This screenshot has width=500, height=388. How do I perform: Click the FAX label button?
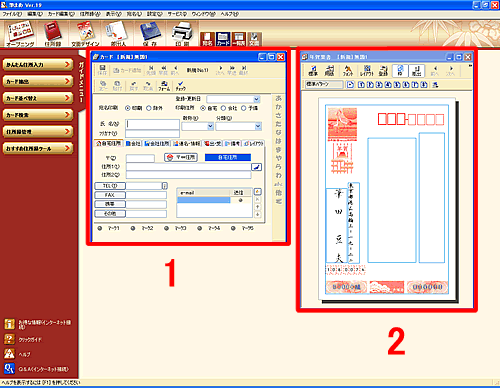[x=110, y=195]
